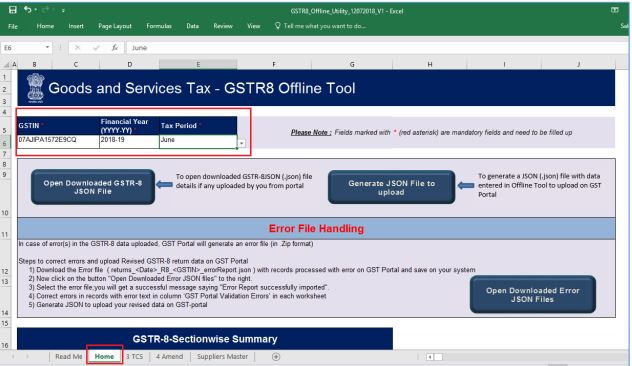This screenshot has height=366, width=632.
Task: Click the formula bar containing June
Action: 377,48
